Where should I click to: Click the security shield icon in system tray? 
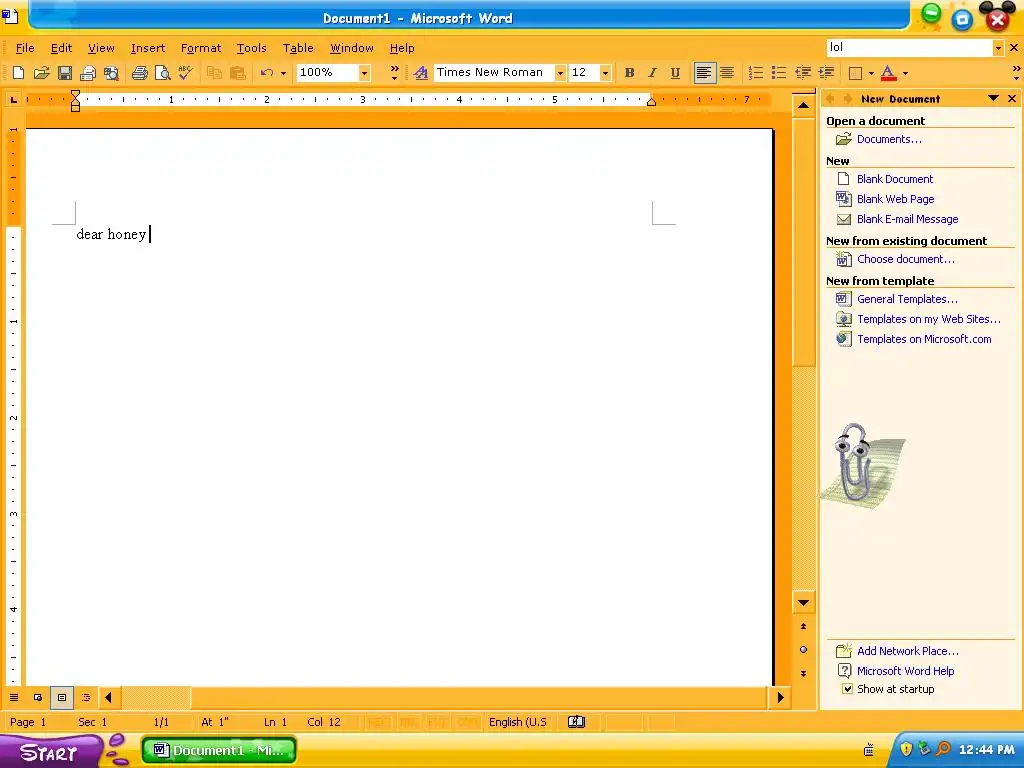[x=906, y=749]
